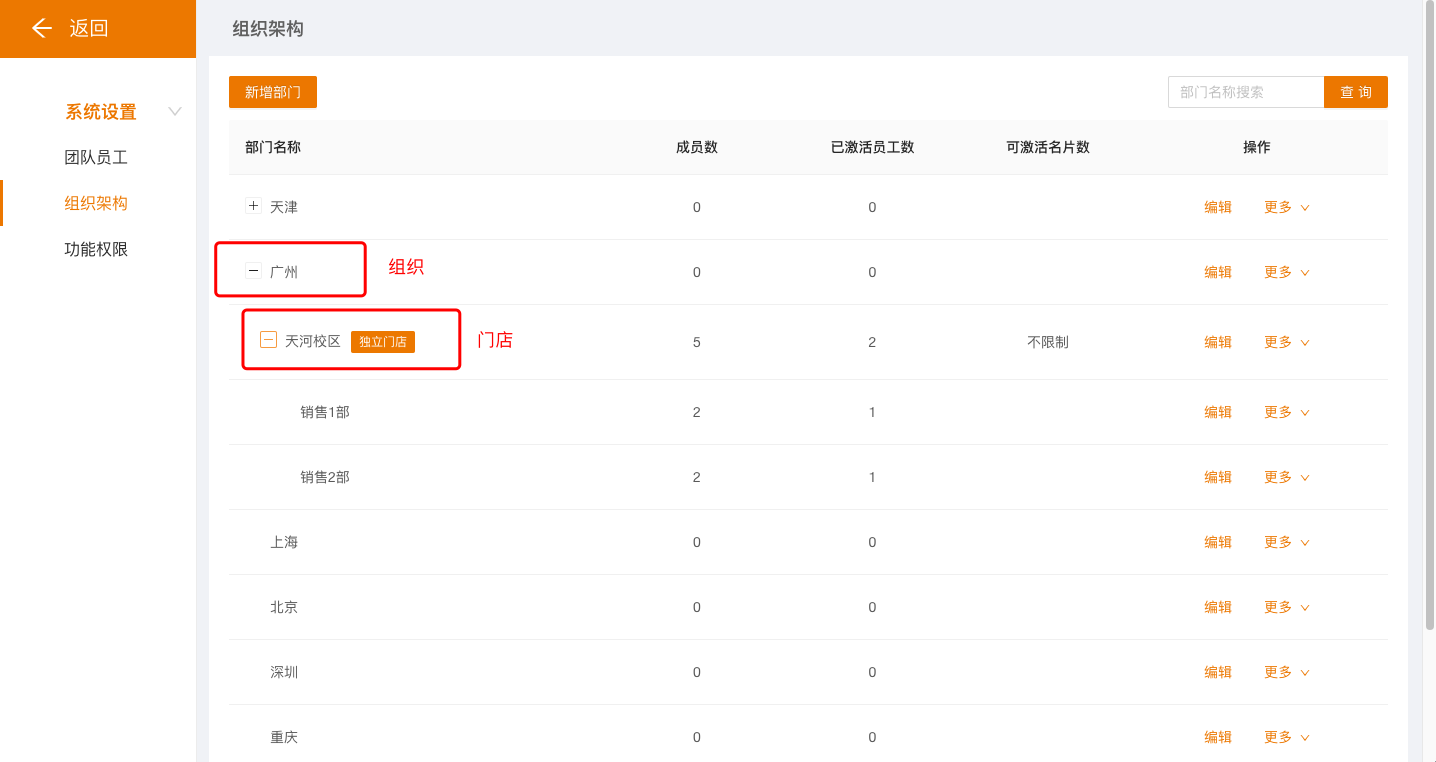The image size is (1436, 762).
Task: Open 团队员工 in the sidebar
Action: pyautogui.click(x=96, y=157)
